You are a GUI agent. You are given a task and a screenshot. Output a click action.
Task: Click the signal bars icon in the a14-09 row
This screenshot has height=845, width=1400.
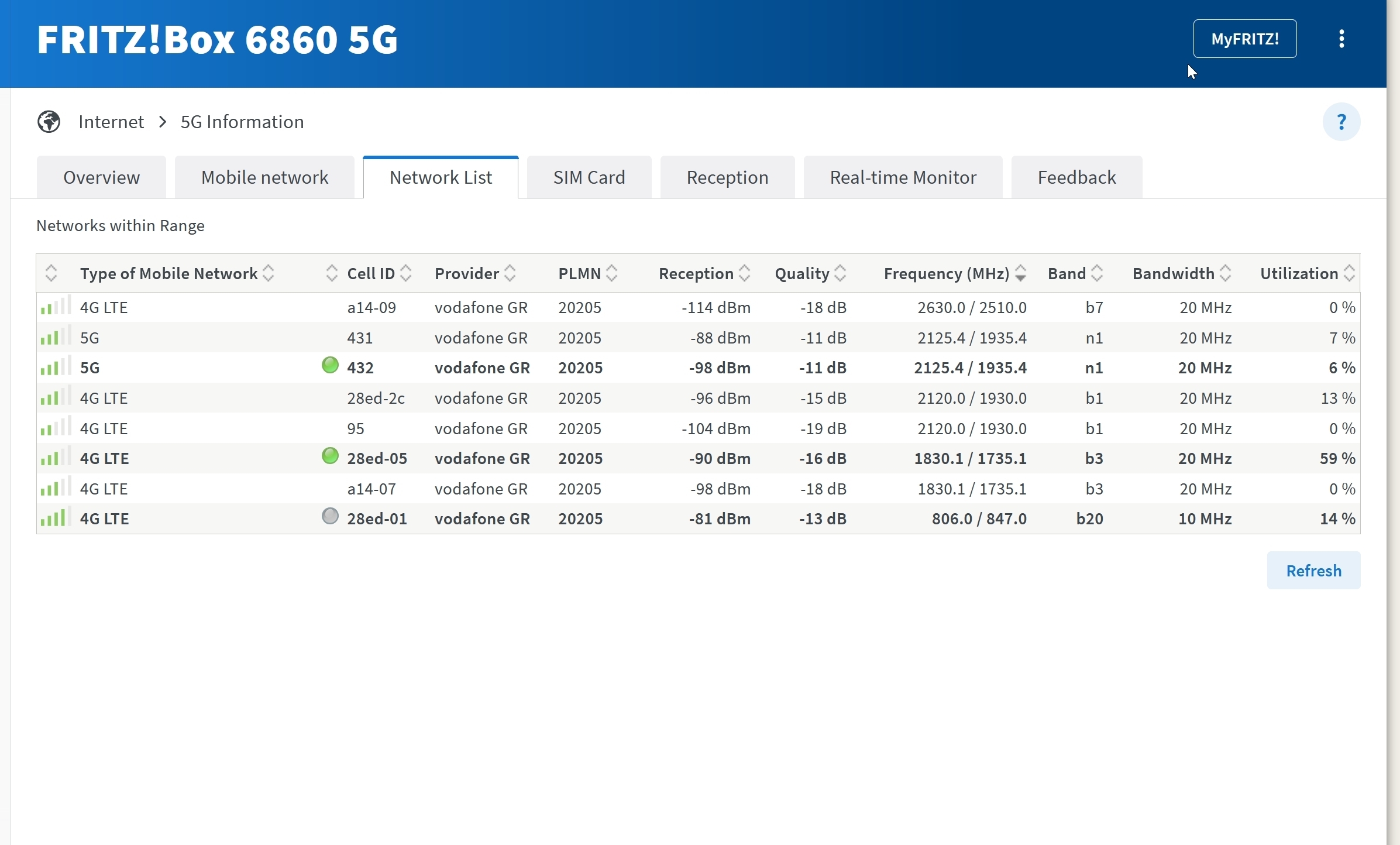[56, 305]
